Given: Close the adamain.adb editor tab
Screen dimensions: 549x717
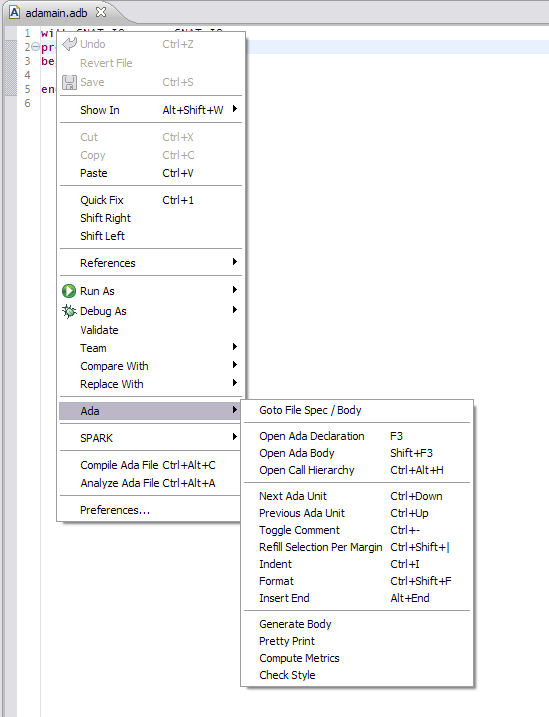Looking at the screenshot, I should [x=101, y=12].
